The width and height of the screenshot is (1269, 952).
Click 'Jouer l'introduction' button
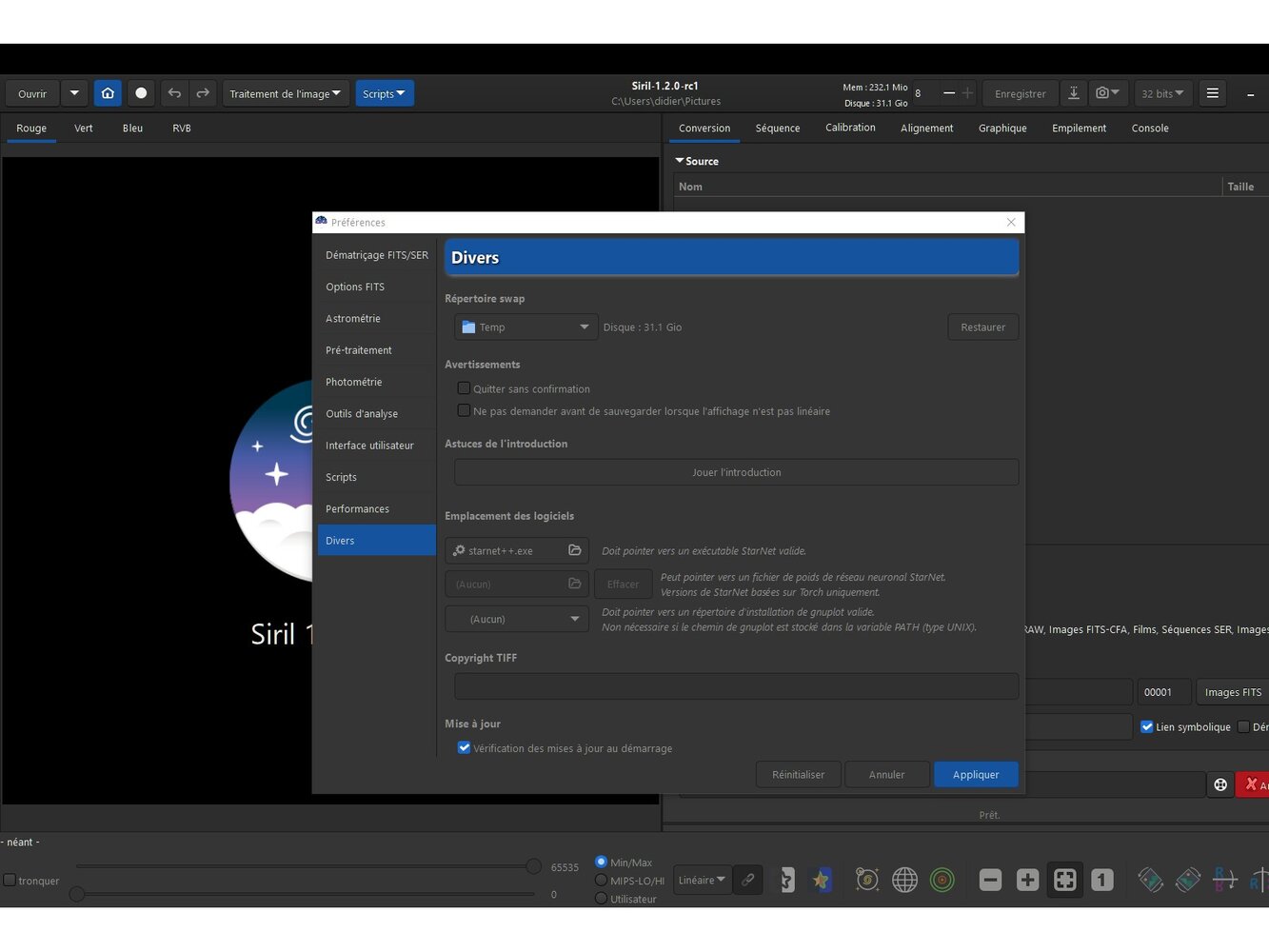(x=736, y=472)
